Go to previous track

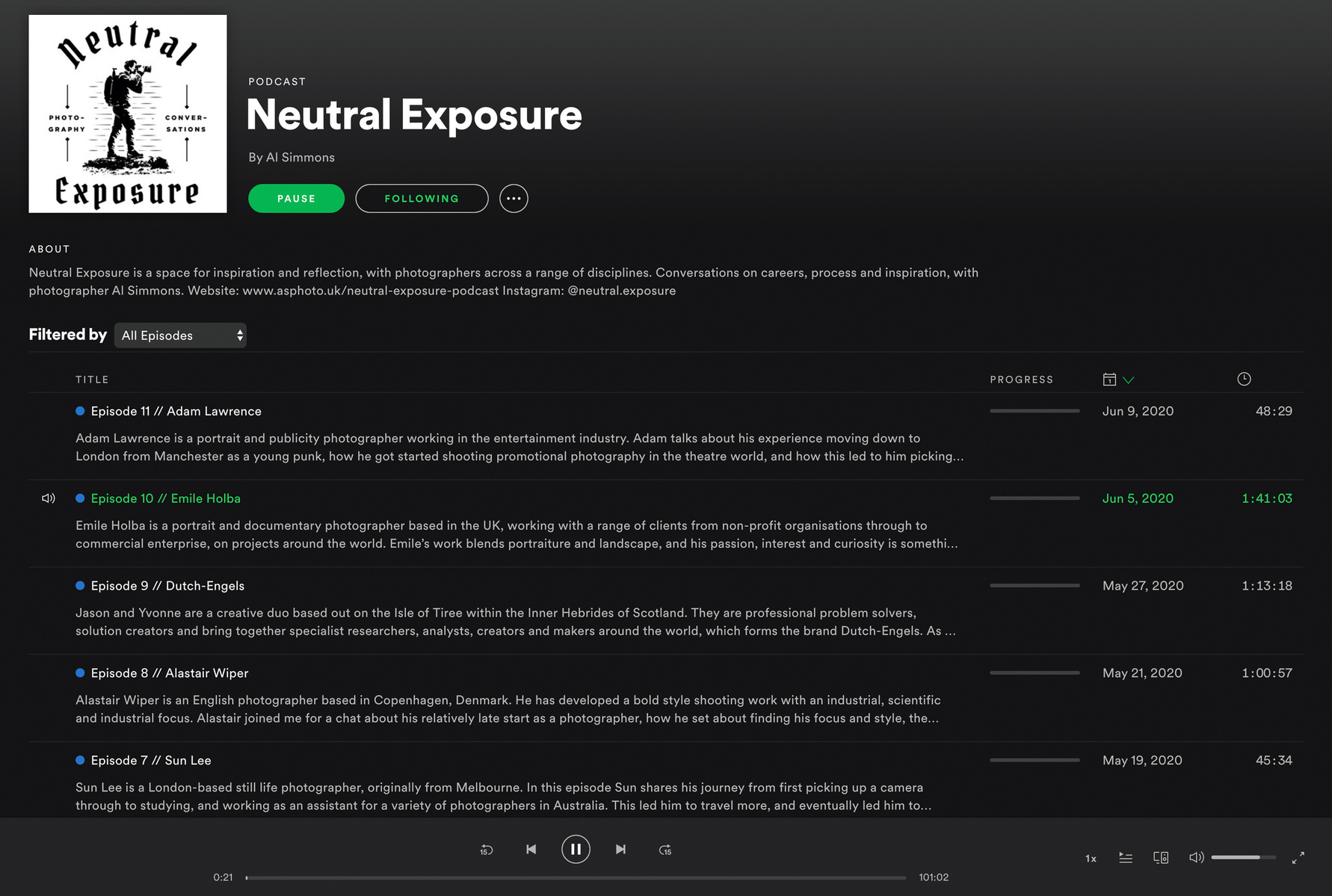coord(531,850)
